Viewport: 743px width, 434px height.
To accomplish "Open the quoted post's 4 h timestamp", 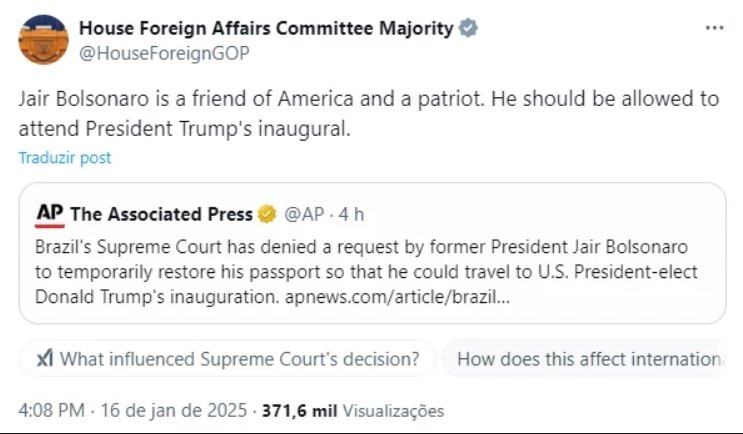I will (351, 215).
